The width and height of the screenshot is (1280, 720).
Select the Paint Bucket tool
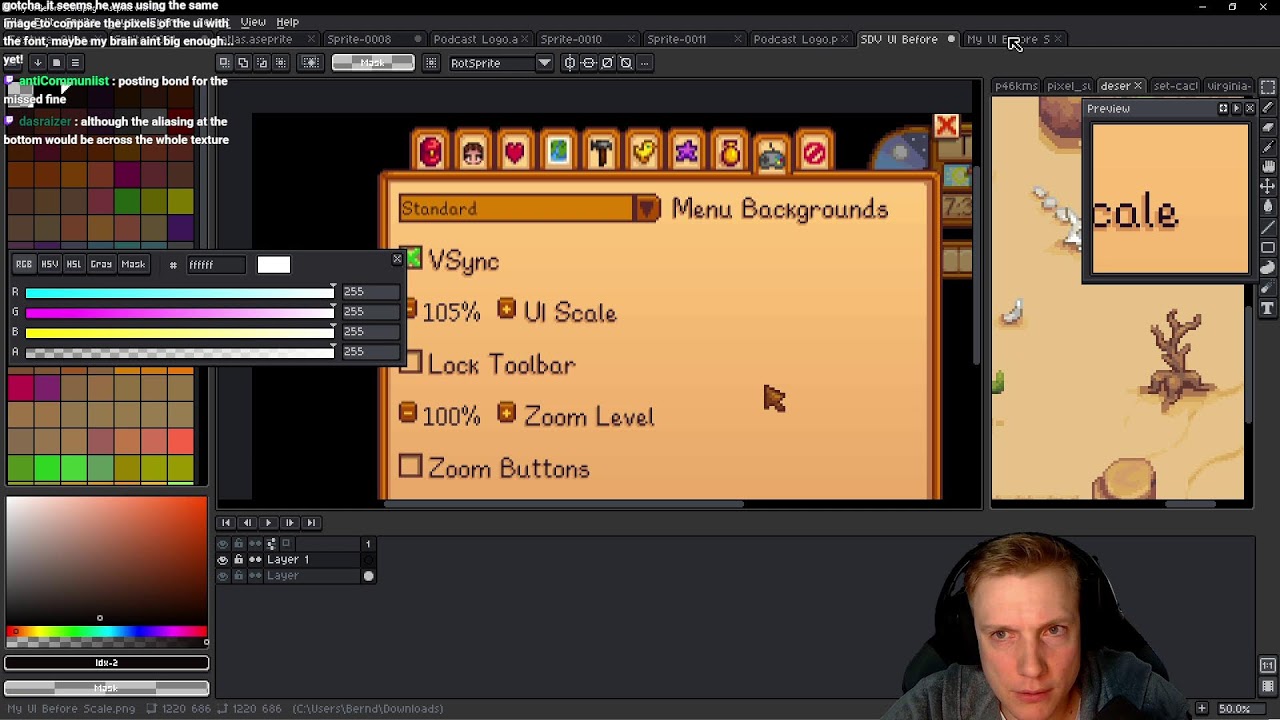1268,207
